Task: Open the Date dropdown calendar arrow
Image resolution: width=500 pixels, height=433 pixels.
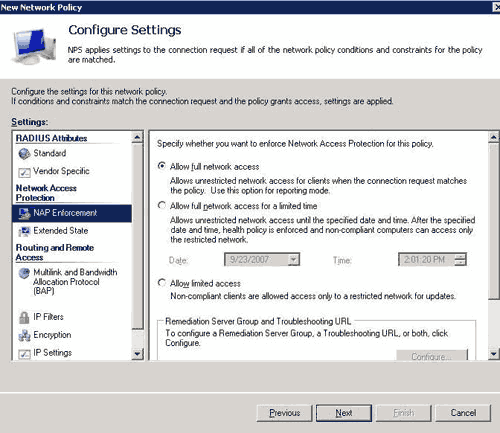Action: pyautogui.click(x=293, y=259)
